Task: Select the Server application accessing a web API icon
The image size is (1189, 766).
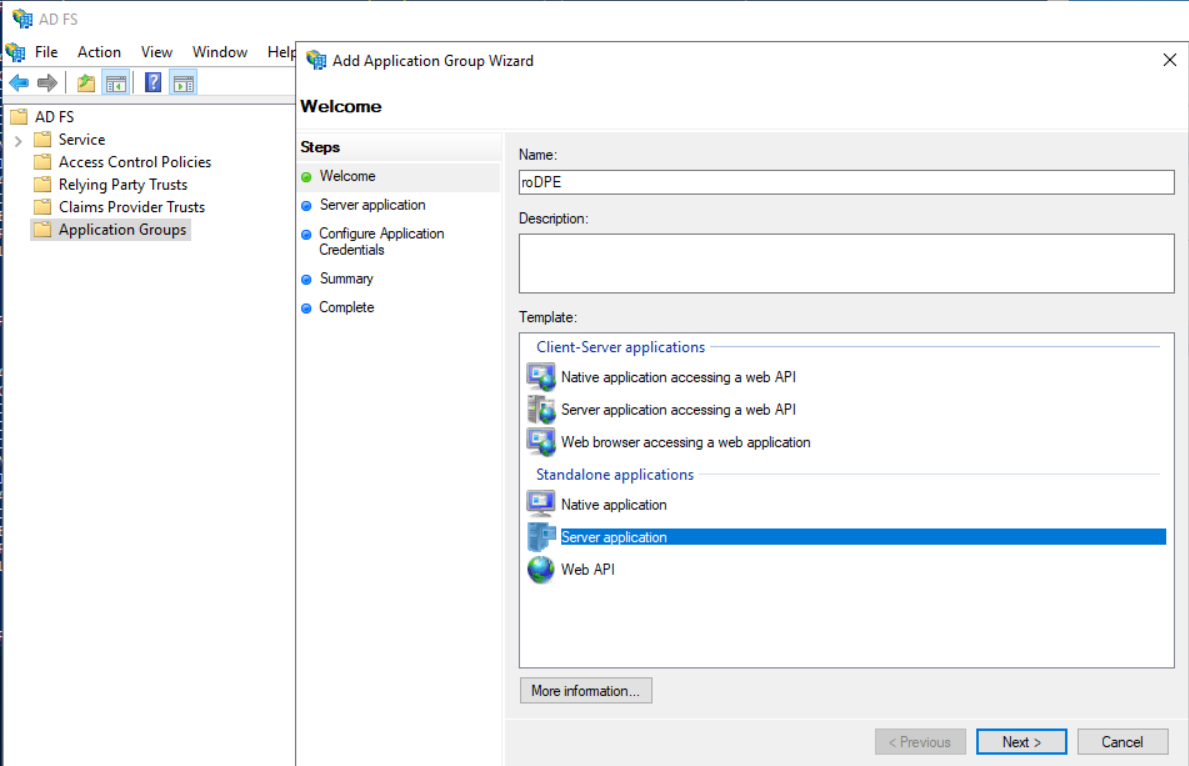Action: (540, 409)
